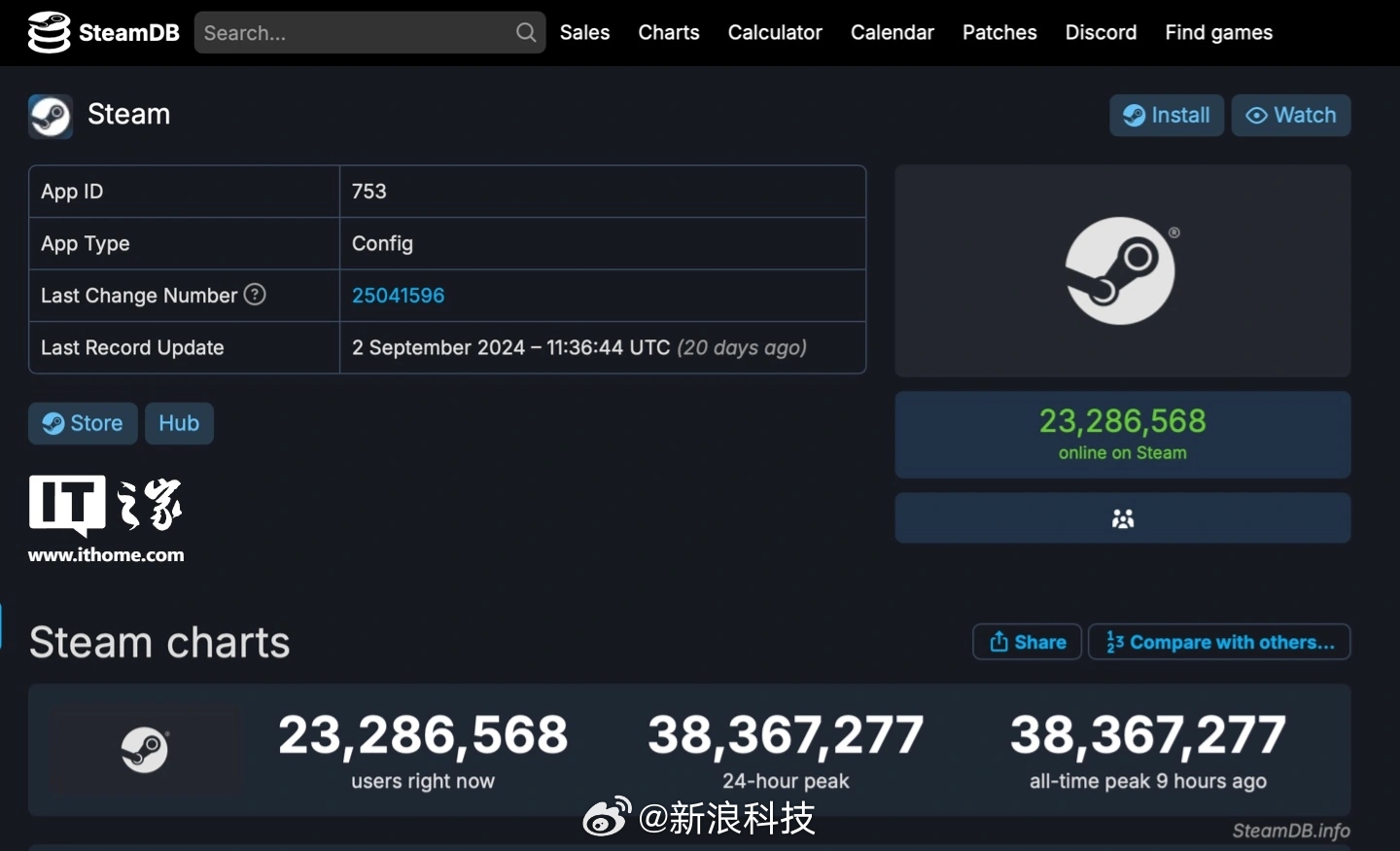Click the Steam app icon beside title
This screenshot has width=1400, height=851.
[x=51, y=117]
